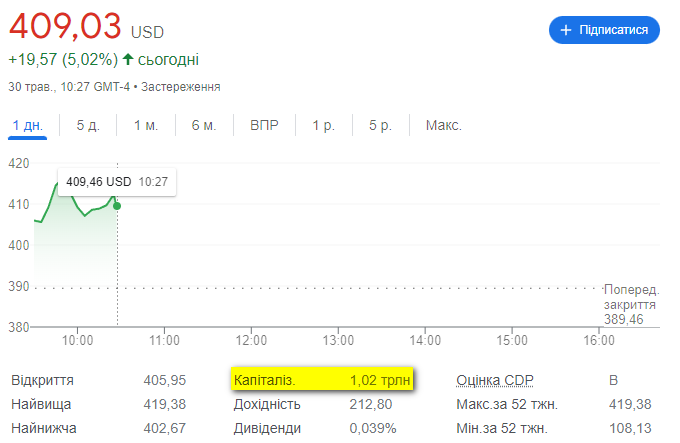Click the plus icon in Підписатися button
Screen dimensions: 680x443
[x=566, y=30]
